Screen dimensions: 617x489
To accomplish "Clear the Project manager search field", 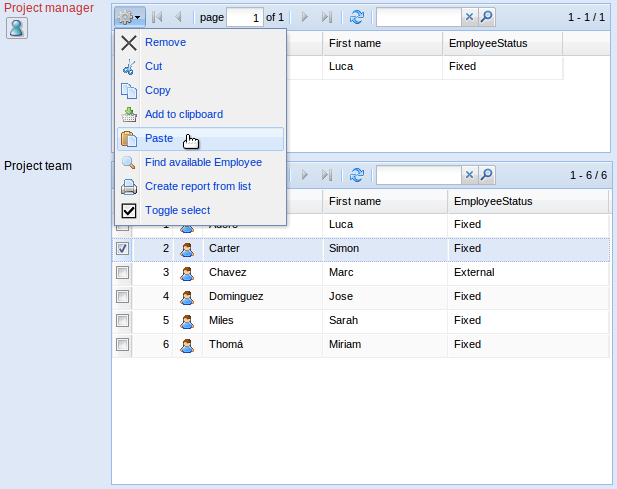I will point(469,17).
